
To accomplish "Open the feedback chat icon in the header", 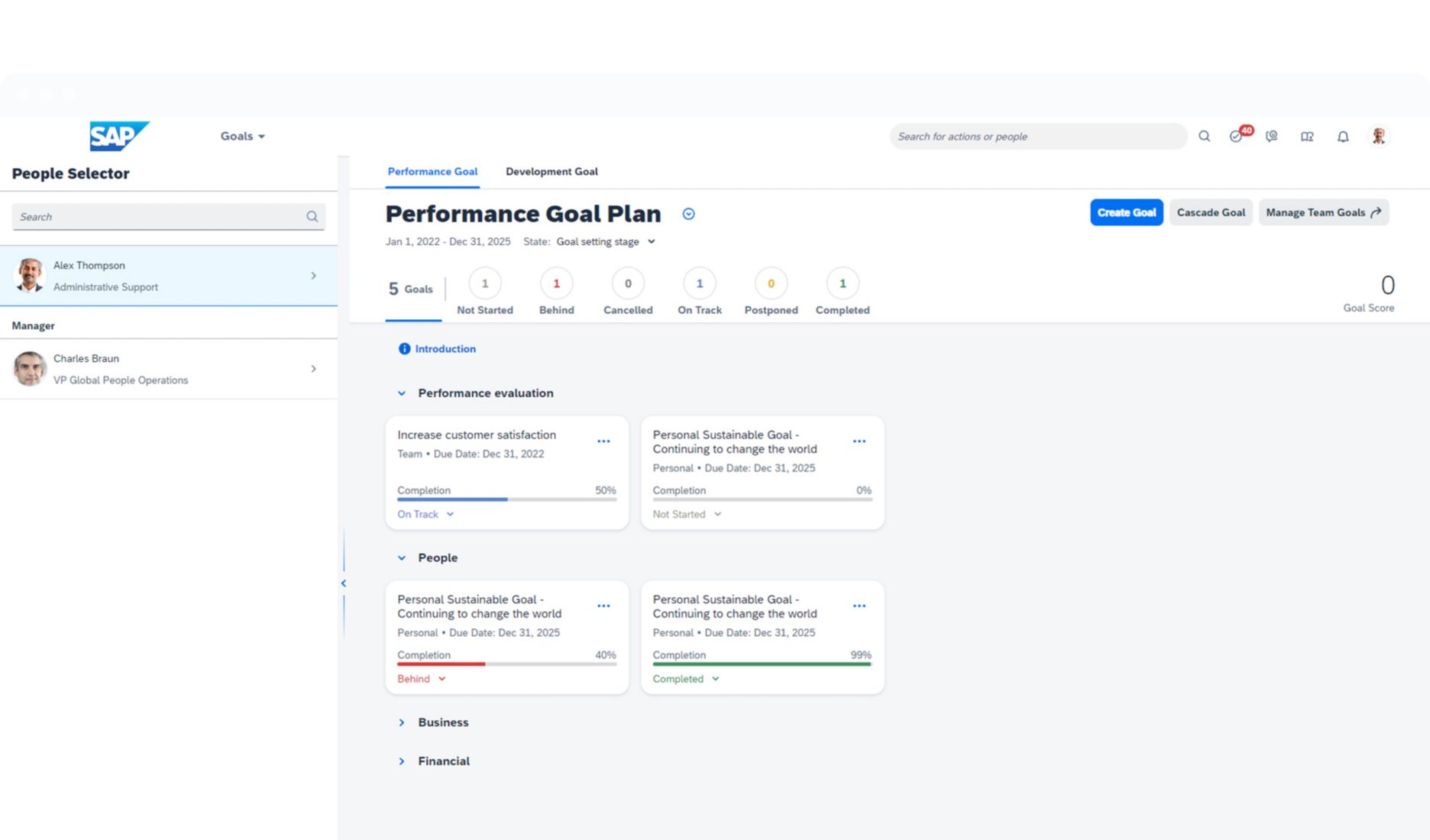I will coord(1272,136).
